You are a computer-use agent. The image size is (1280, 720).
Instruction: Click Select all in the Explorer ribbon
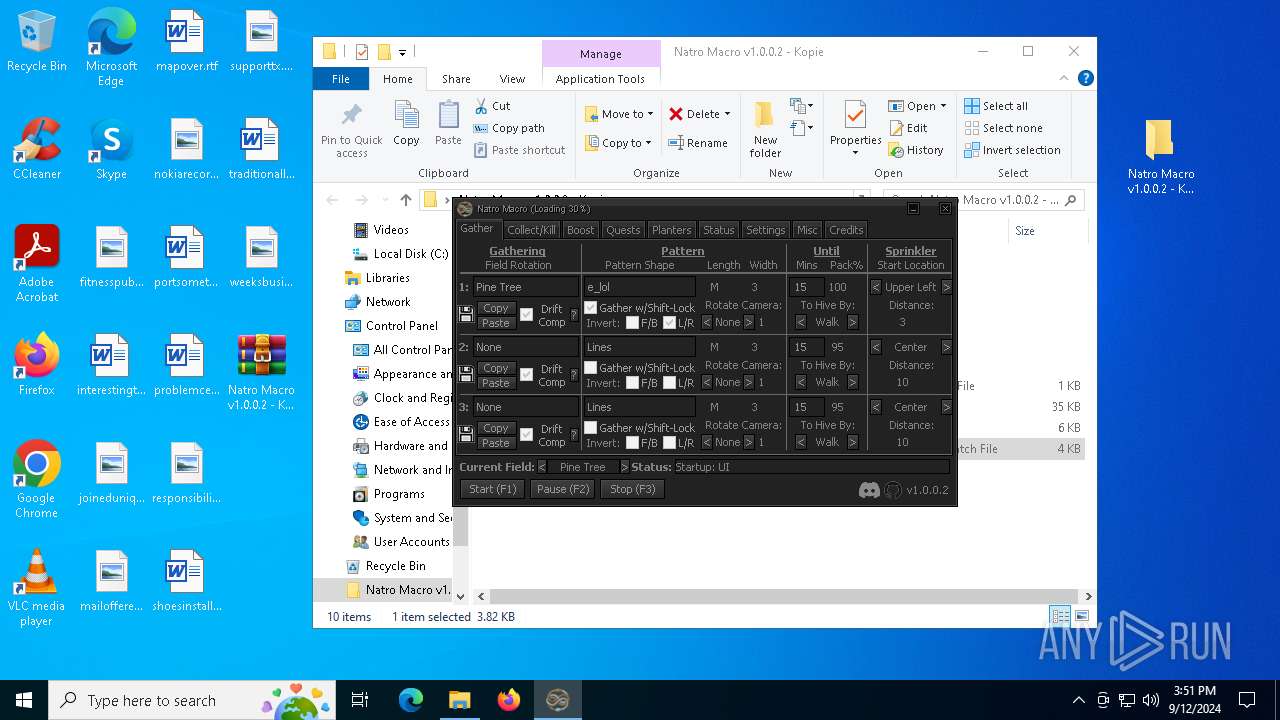pos(996,106)
